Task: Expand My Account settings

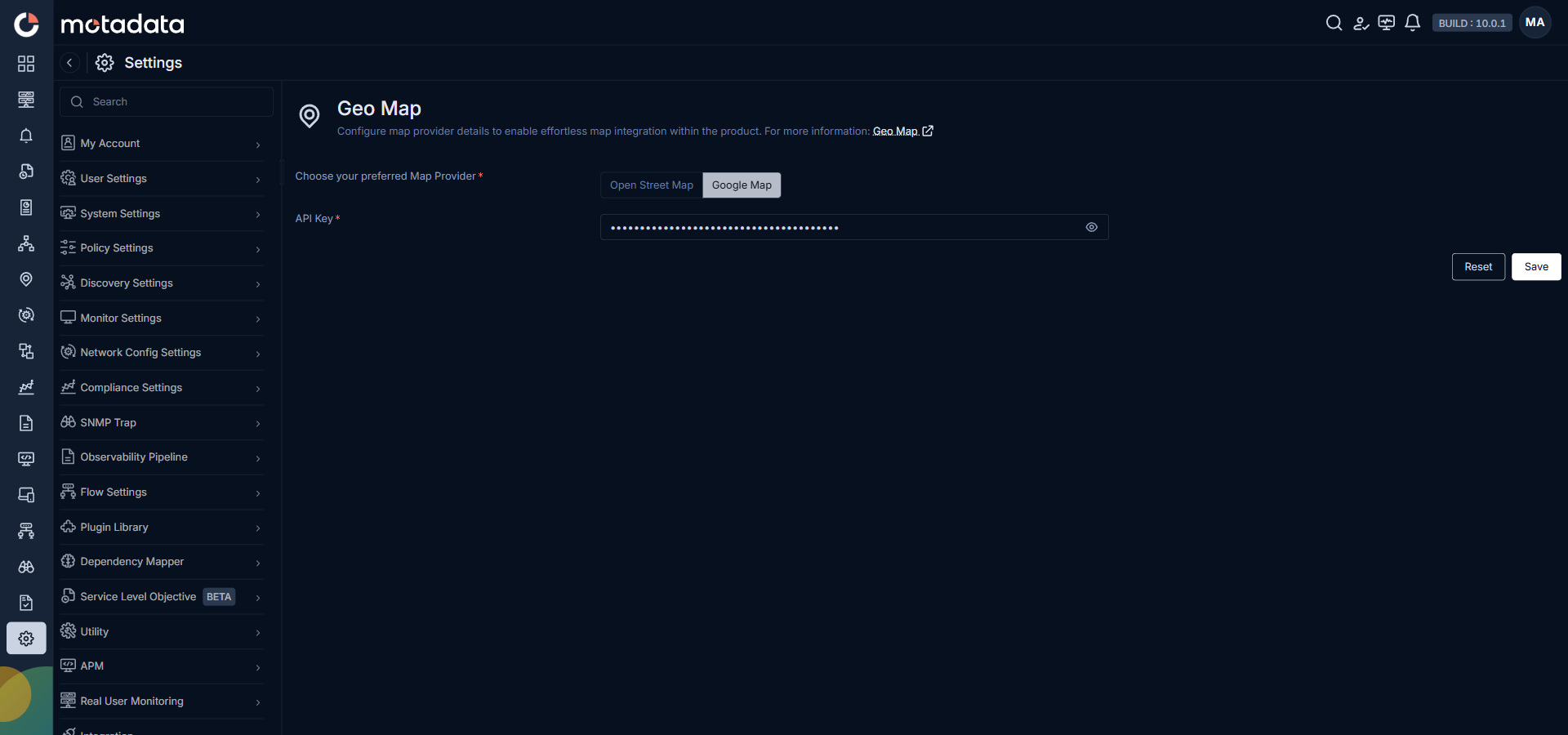Action: click(x=162, y=144)
